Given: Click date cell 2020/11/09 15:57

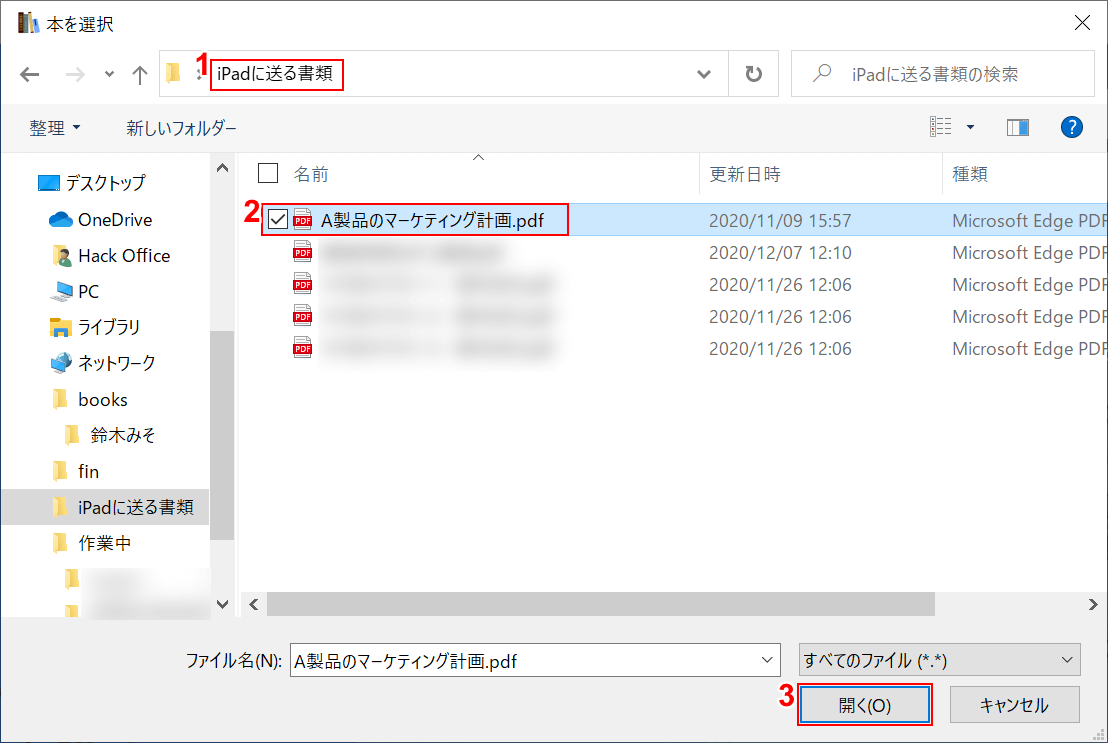Looking at the screenshot, I should [x=780, y=221].
